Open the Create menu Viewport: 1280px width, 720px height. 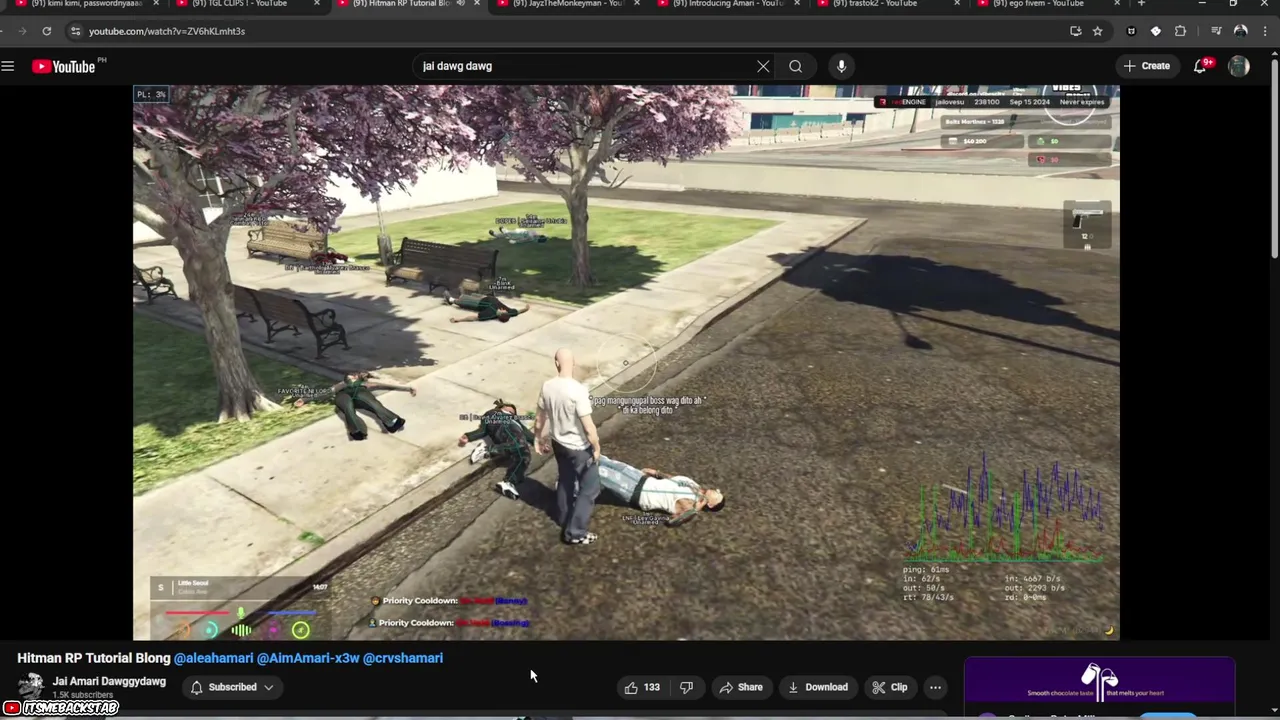[x=1146, y=66]
